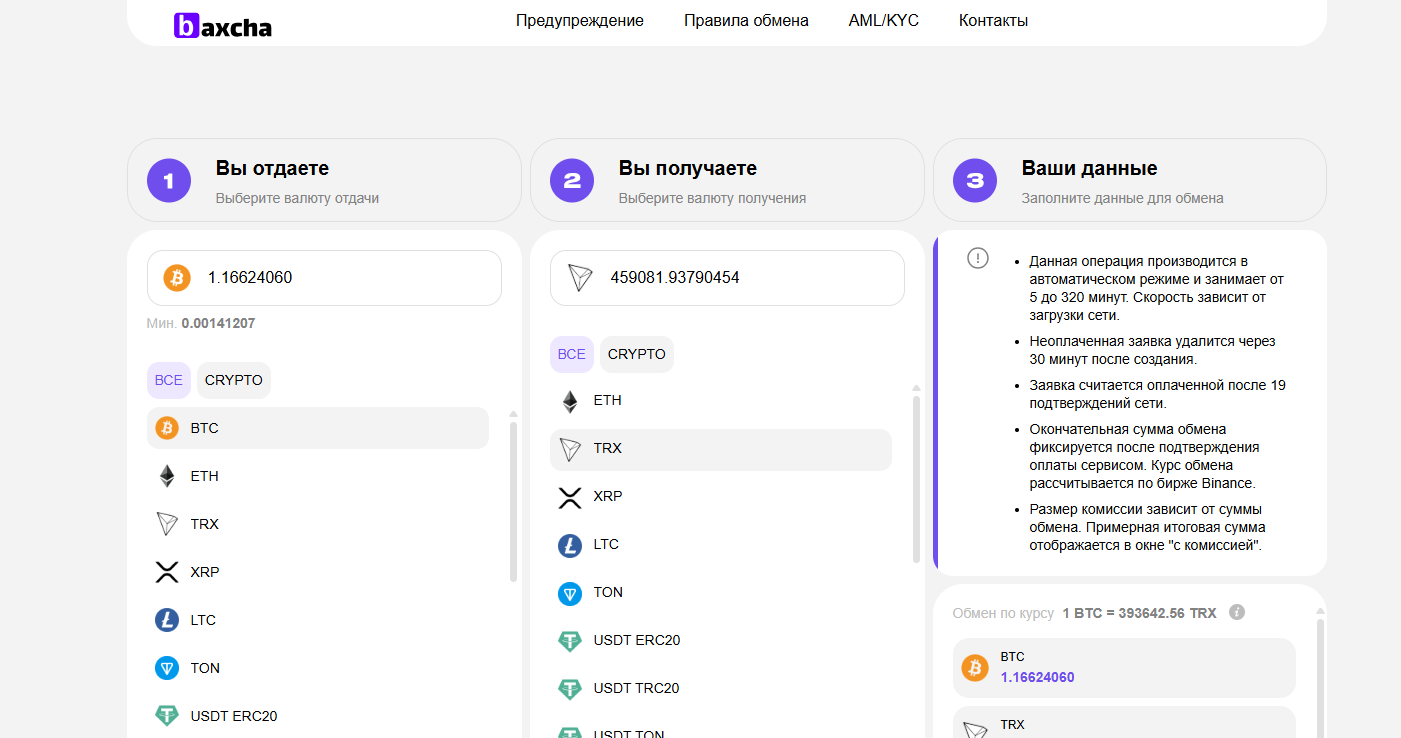Show ВСЕ currencies in the receive column
1401x738 pixels.
(571, 354)
